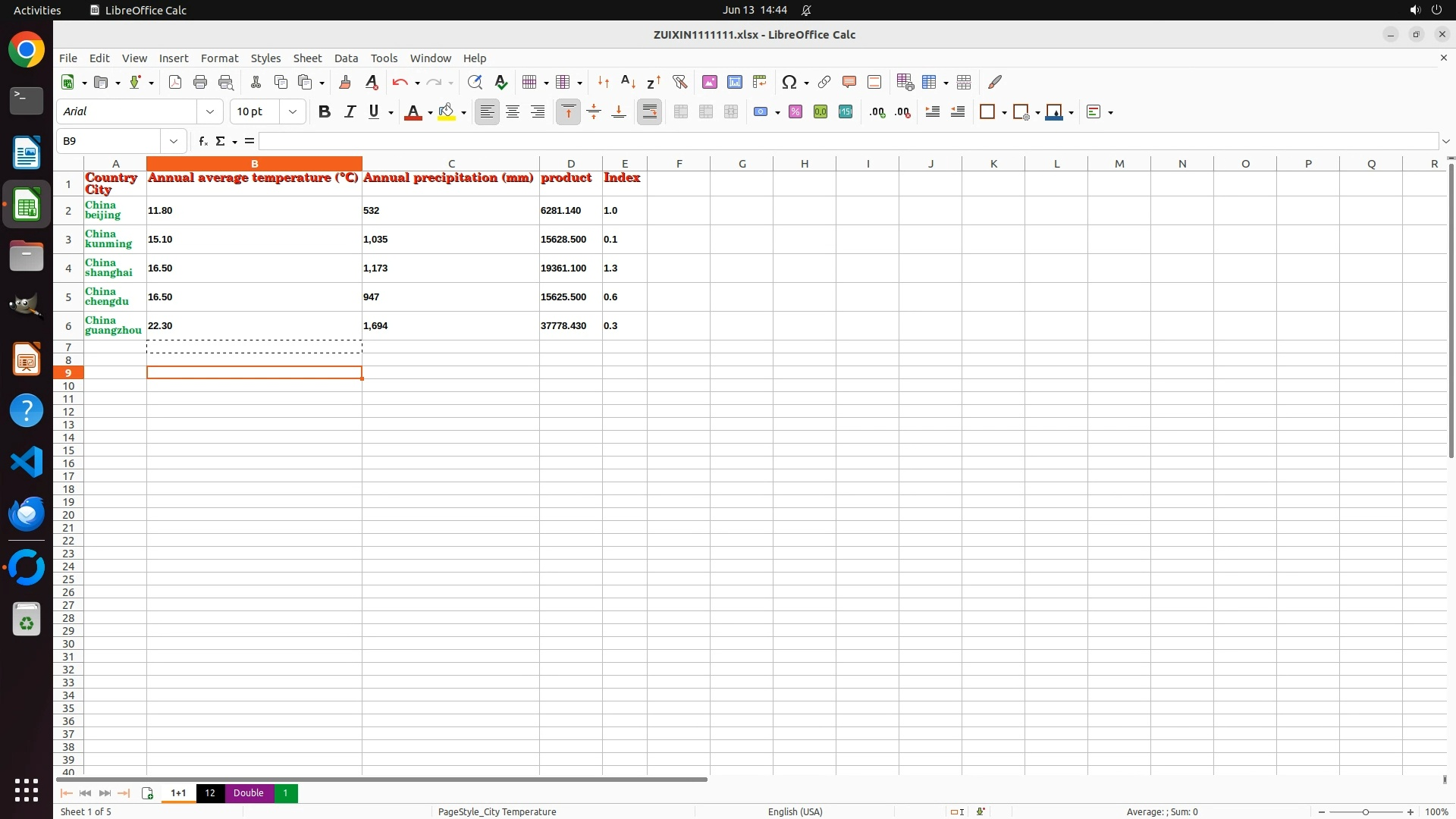Click the Clone Formatting paintbrush icon
This screenshot has height=819, width=1456.
(345, 82)
